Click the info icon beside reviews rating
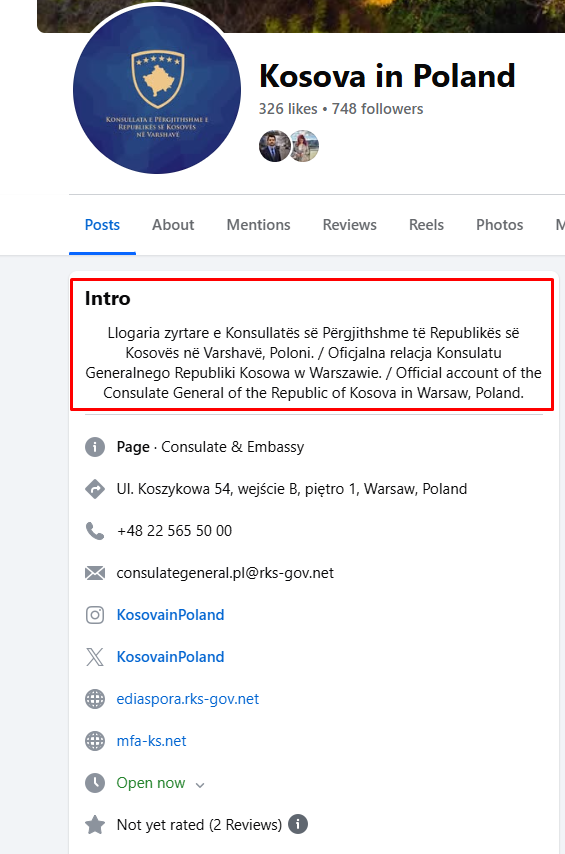 [298, 824]
